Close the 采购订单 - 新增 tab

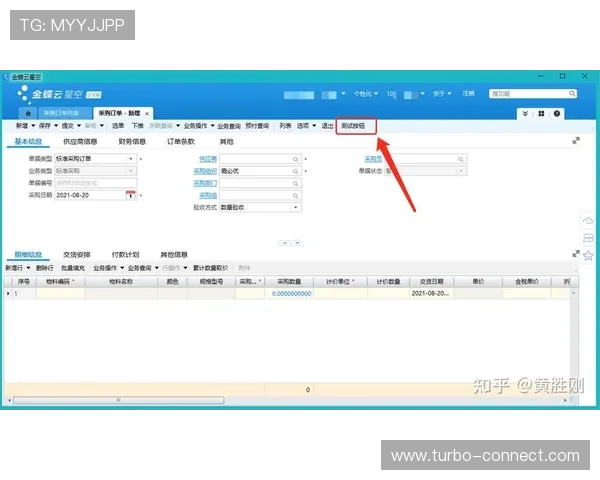tap(147, 114)
